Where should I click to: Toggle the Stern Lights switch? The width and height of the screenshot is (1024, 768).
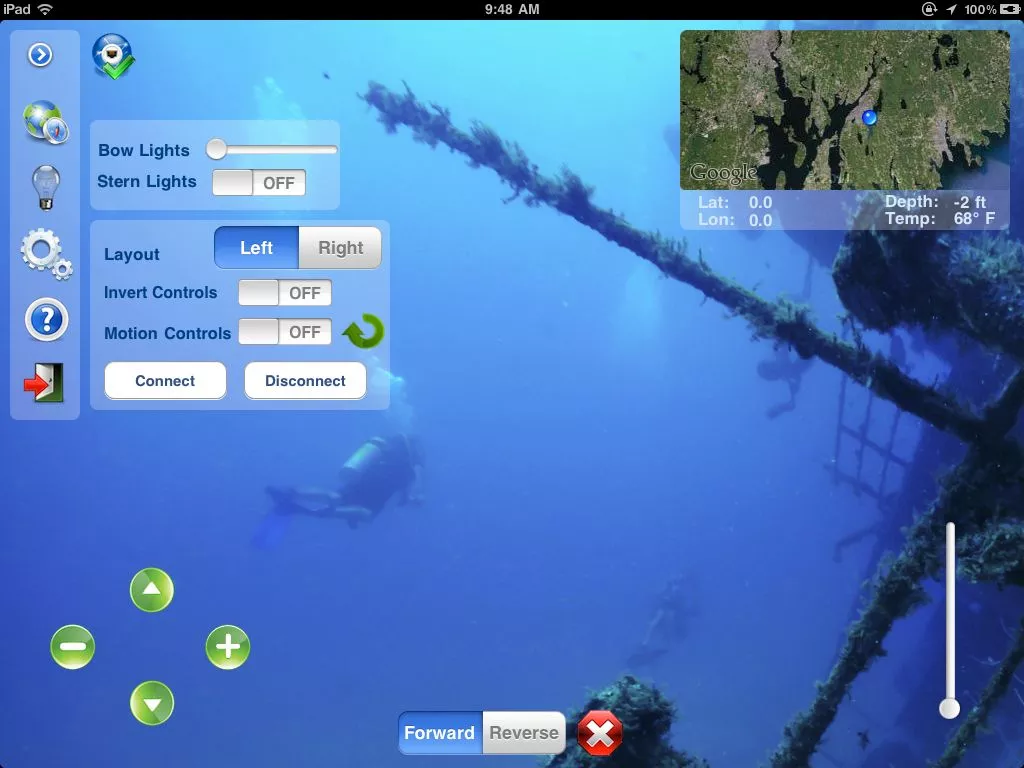coord(259,183)
